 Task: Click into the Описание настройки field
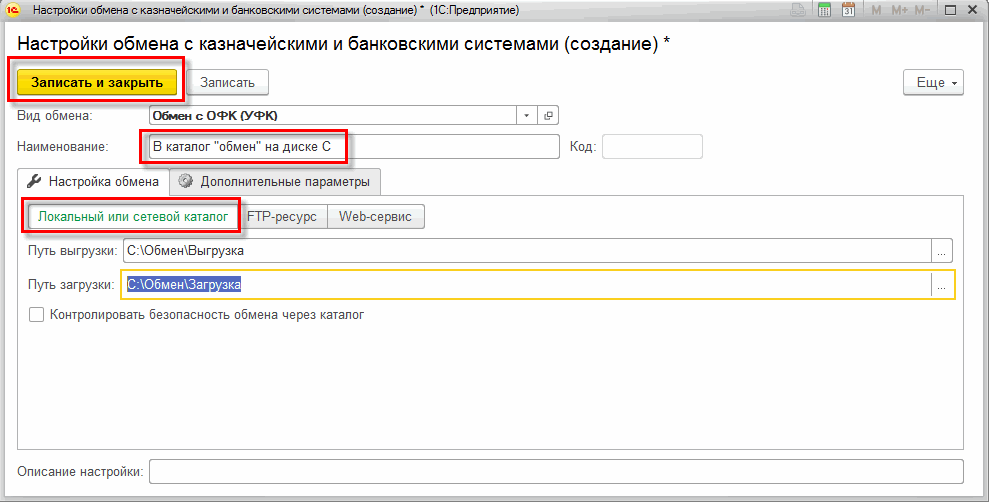coord(555,471)
